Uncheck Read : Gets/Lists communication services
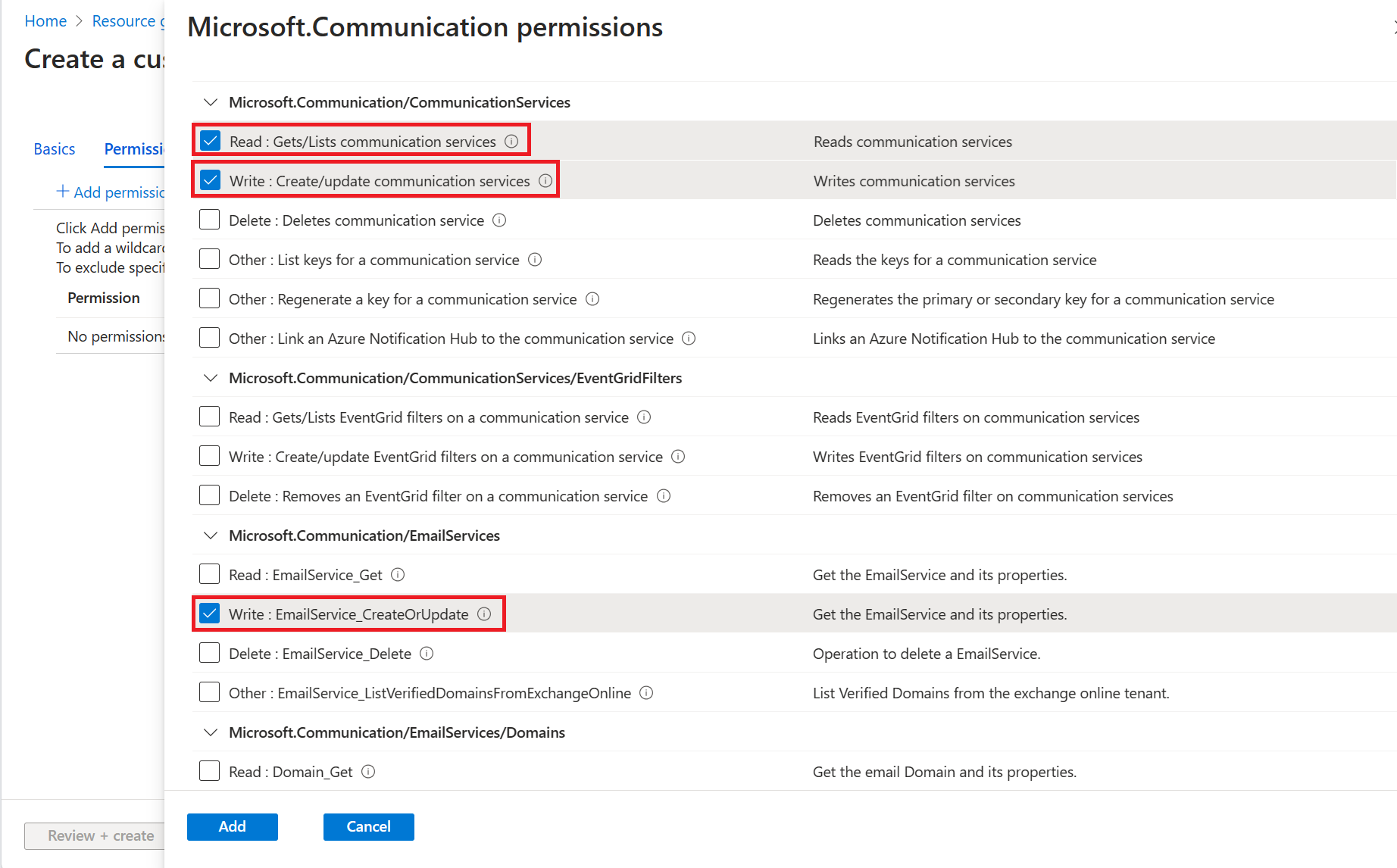This screenshot has height=868, width=1397. coord(209,140)
